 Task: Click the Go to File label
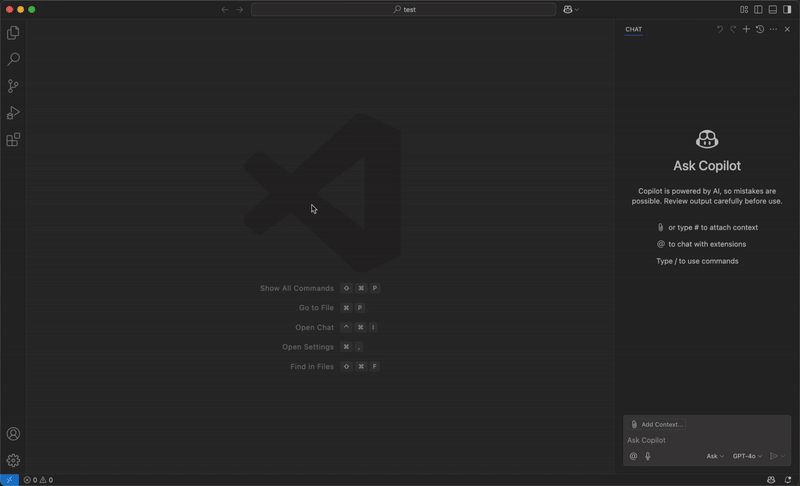pos(316,308)
